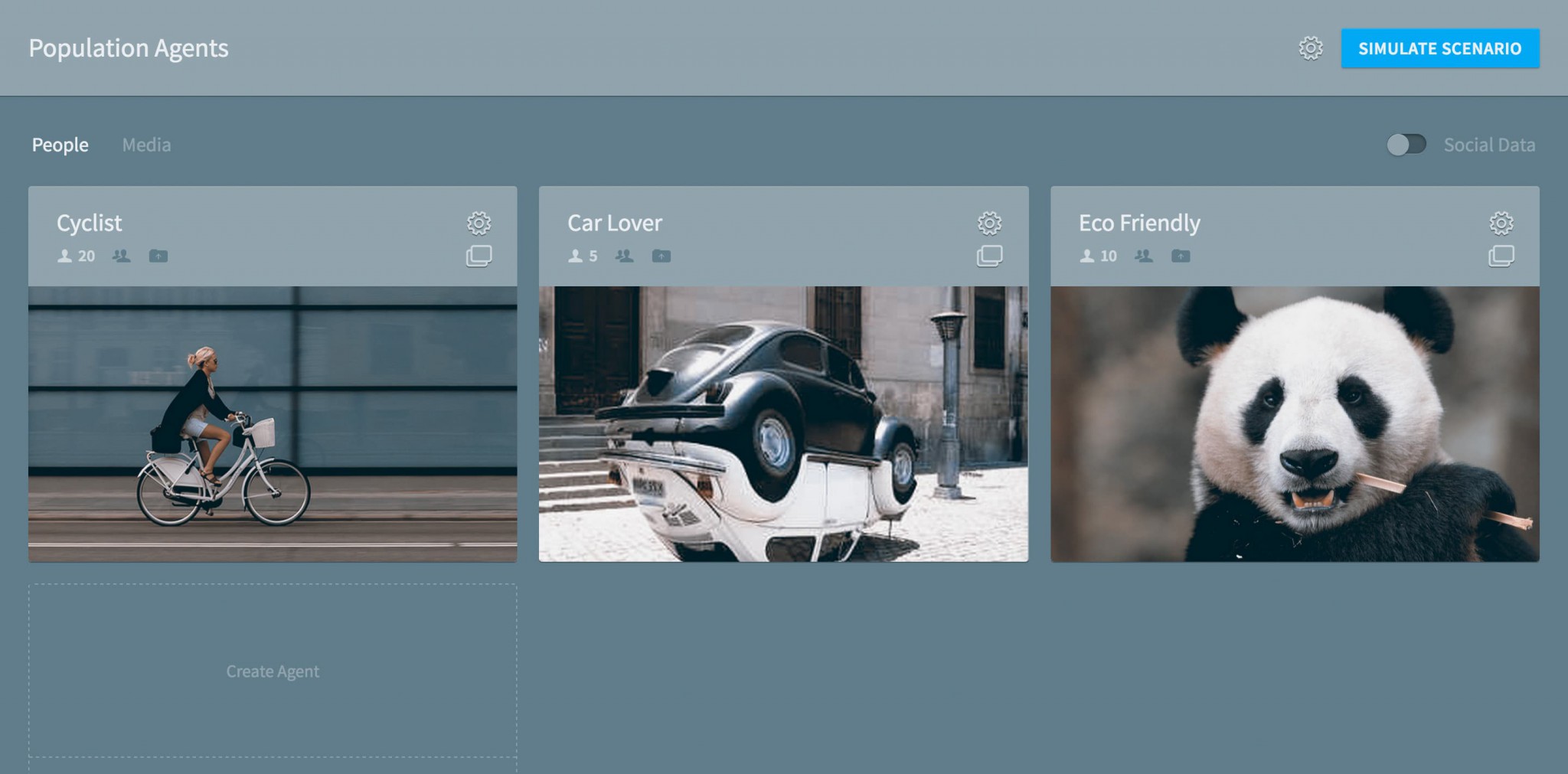Viewport: 1568px width, 774px height.
Task: Click the group members icon on the Cyclist card
Action: [x=119, y=256]
